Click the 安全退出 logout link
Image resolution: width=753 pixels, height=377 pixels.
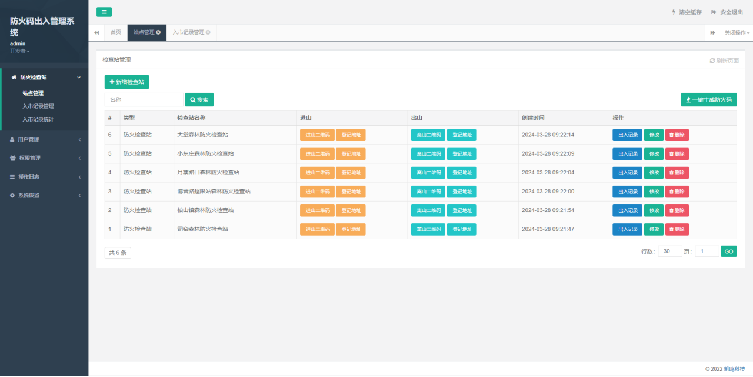click(x=727, y=12)
